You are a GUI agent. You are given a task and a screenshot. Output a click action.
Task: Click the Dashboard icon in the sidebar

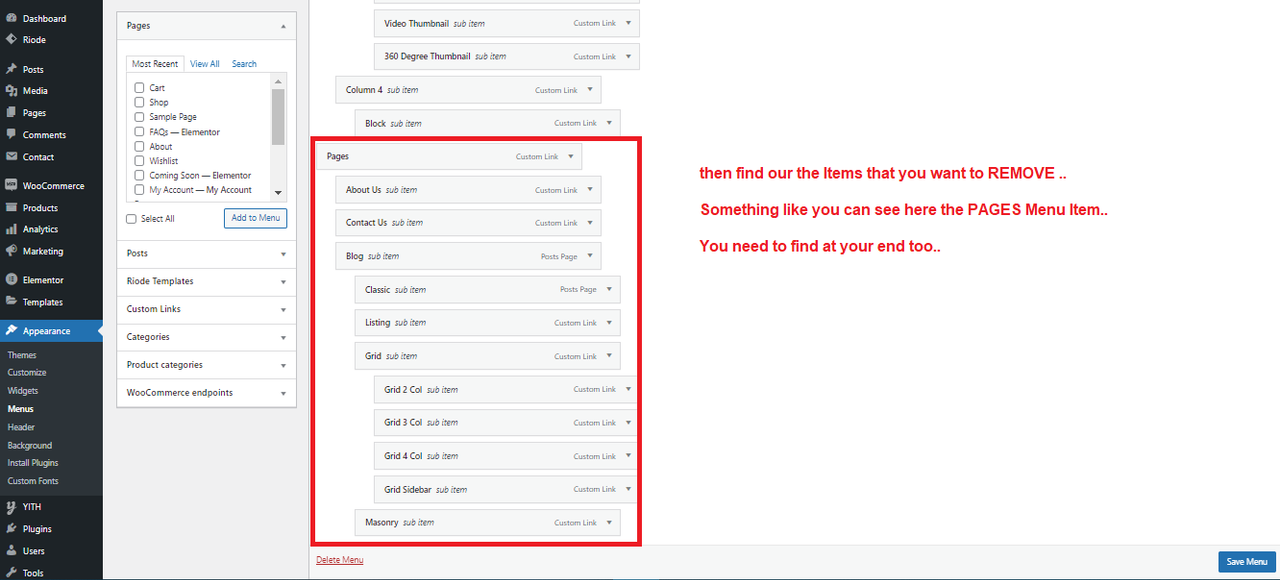pyautogui.click(x=11, y=18)
